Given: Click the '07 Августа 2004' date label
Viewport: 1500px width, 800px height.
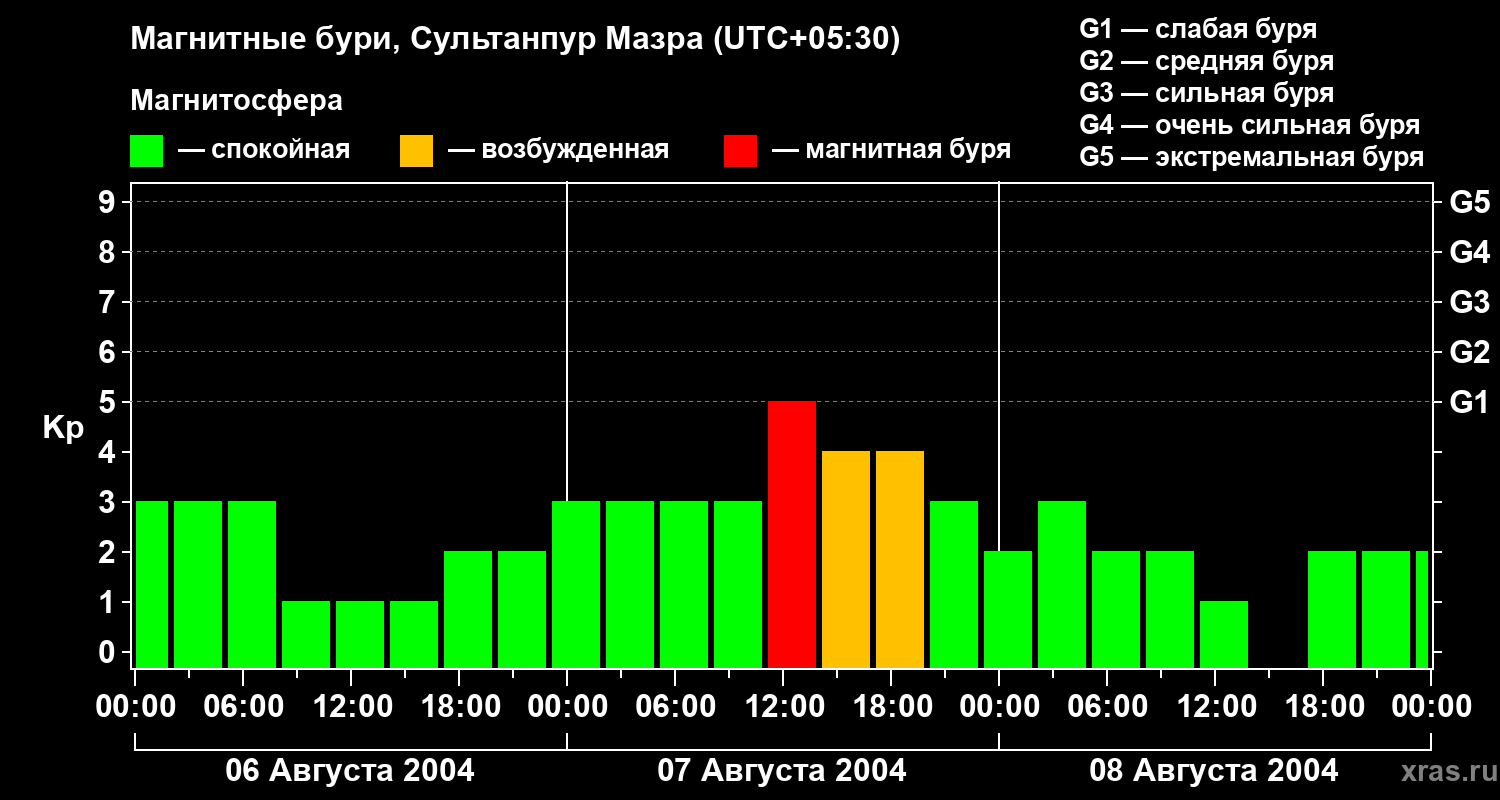Looking at the screenshot, I should coord(782,771).
